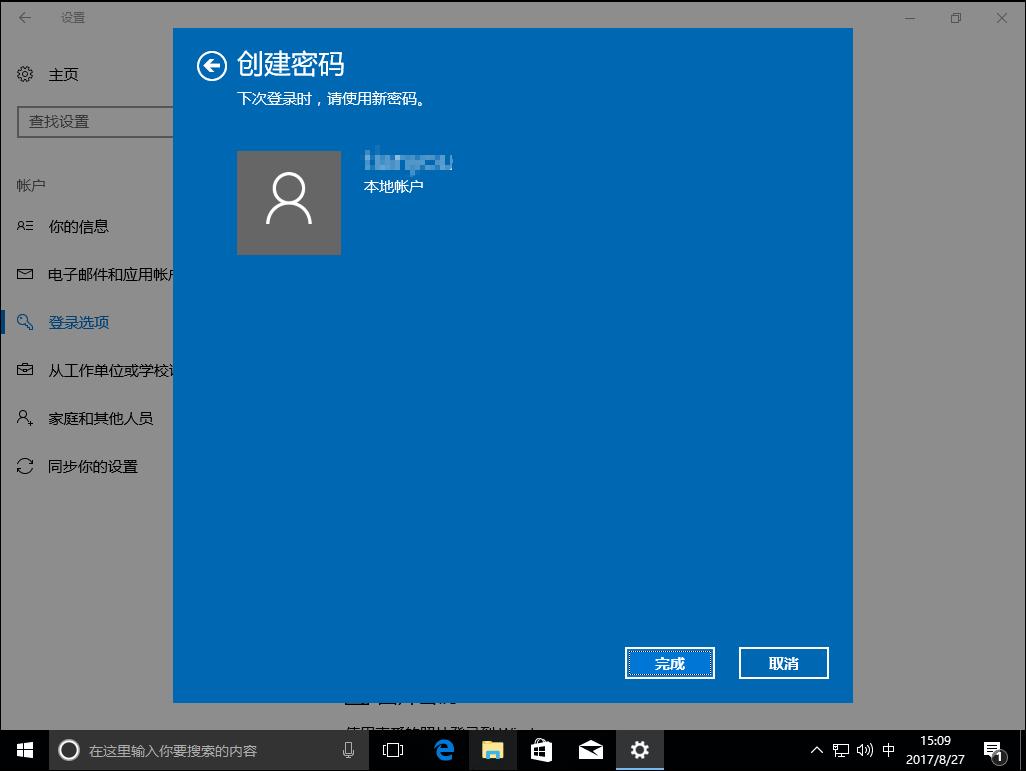Expand hidden icons in the system tray
The width and height of the screenshot is (1026, 771).
point(817,748)
